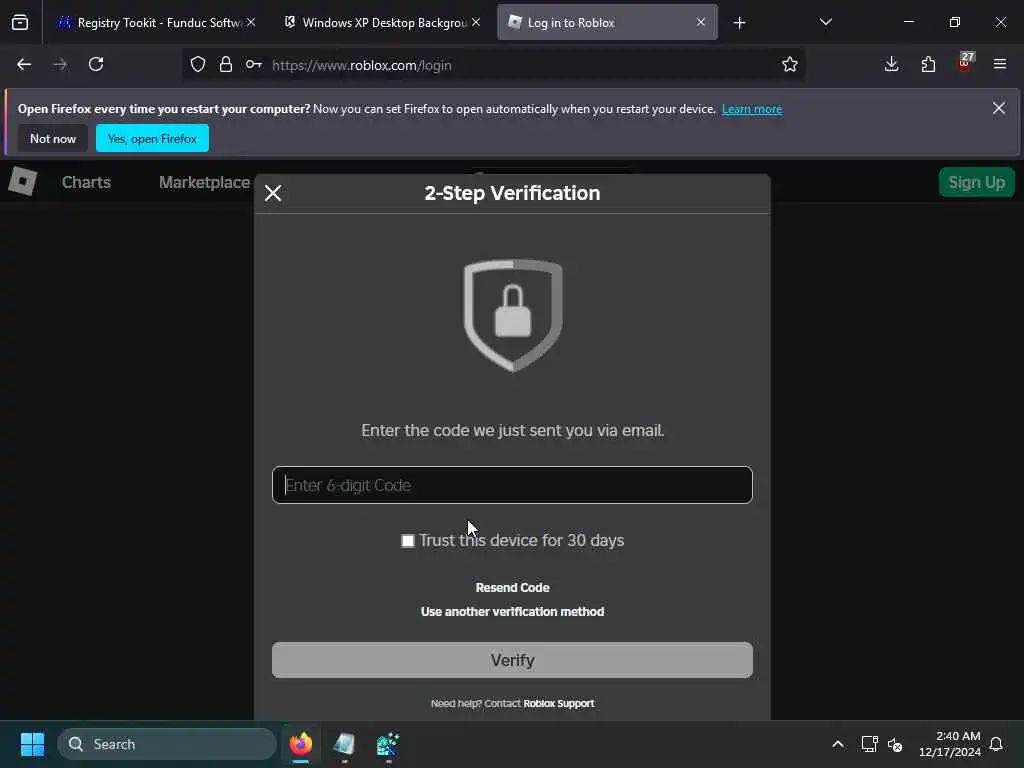Image resolution: width=1024 pixels, height=768 pixels.
Task: Open tracking protection shield in address bar
Action: tap(198, 65)
